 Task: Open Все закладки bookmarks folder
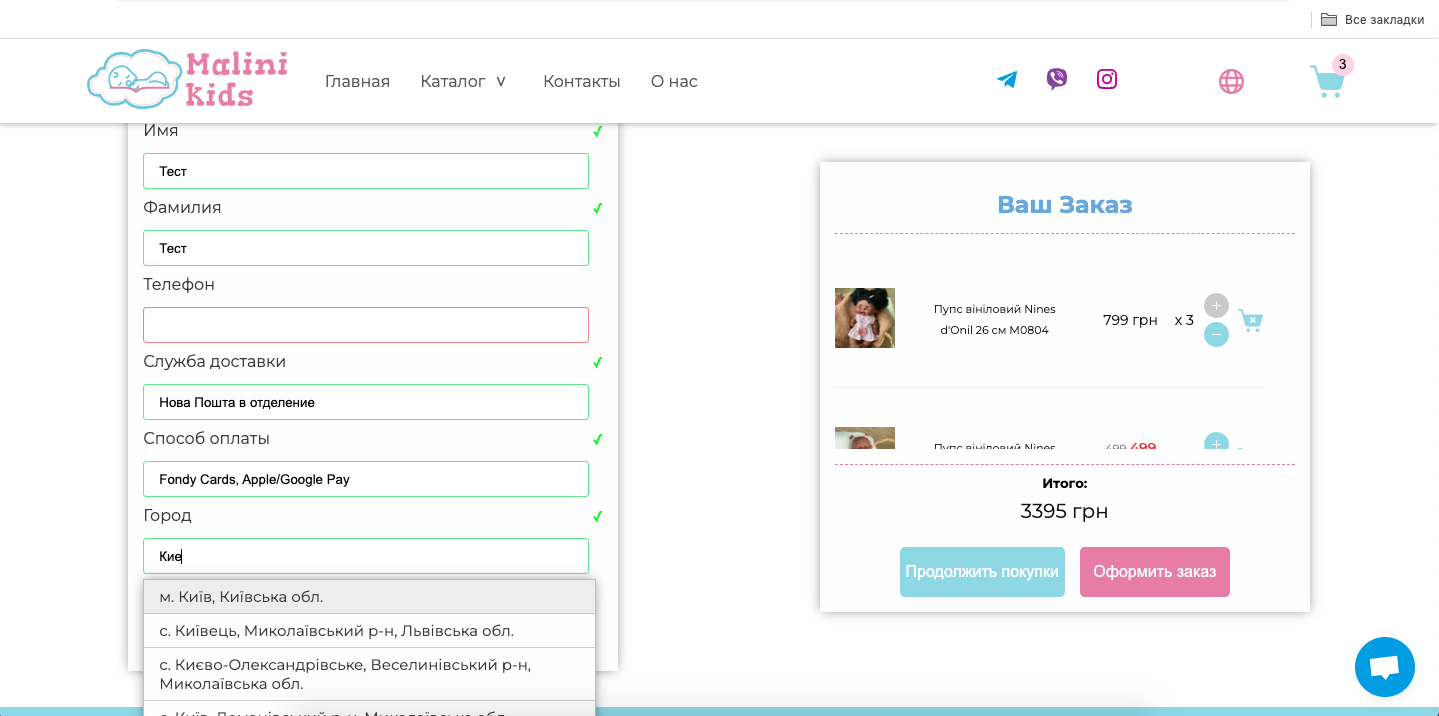click(1373, 20)
